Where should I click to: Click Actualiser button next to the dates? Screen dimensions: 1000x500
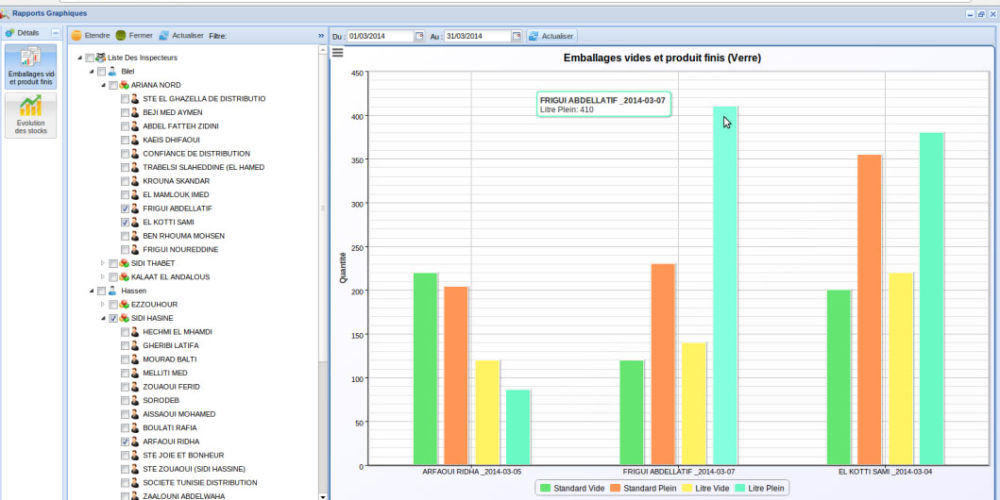[551, 36]
